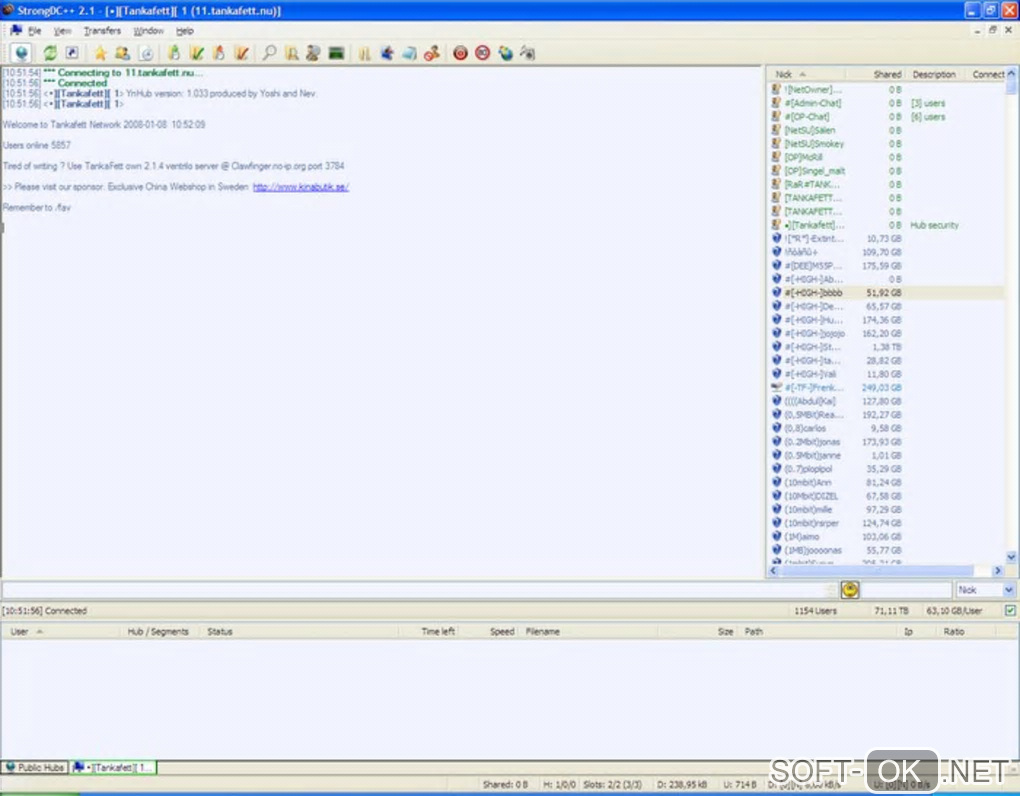Open the Help menu

185,31
